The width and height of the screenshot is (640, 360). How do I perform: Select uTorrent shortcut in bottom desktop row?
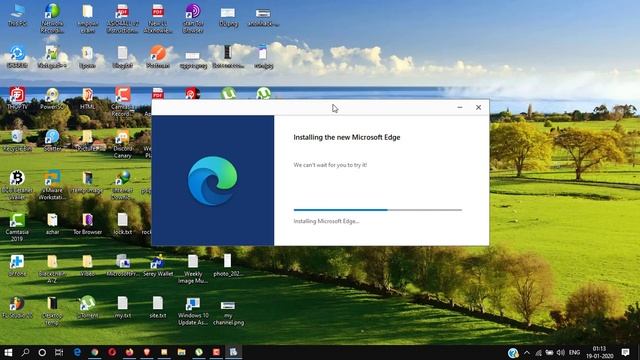click(x=87, y=307)
